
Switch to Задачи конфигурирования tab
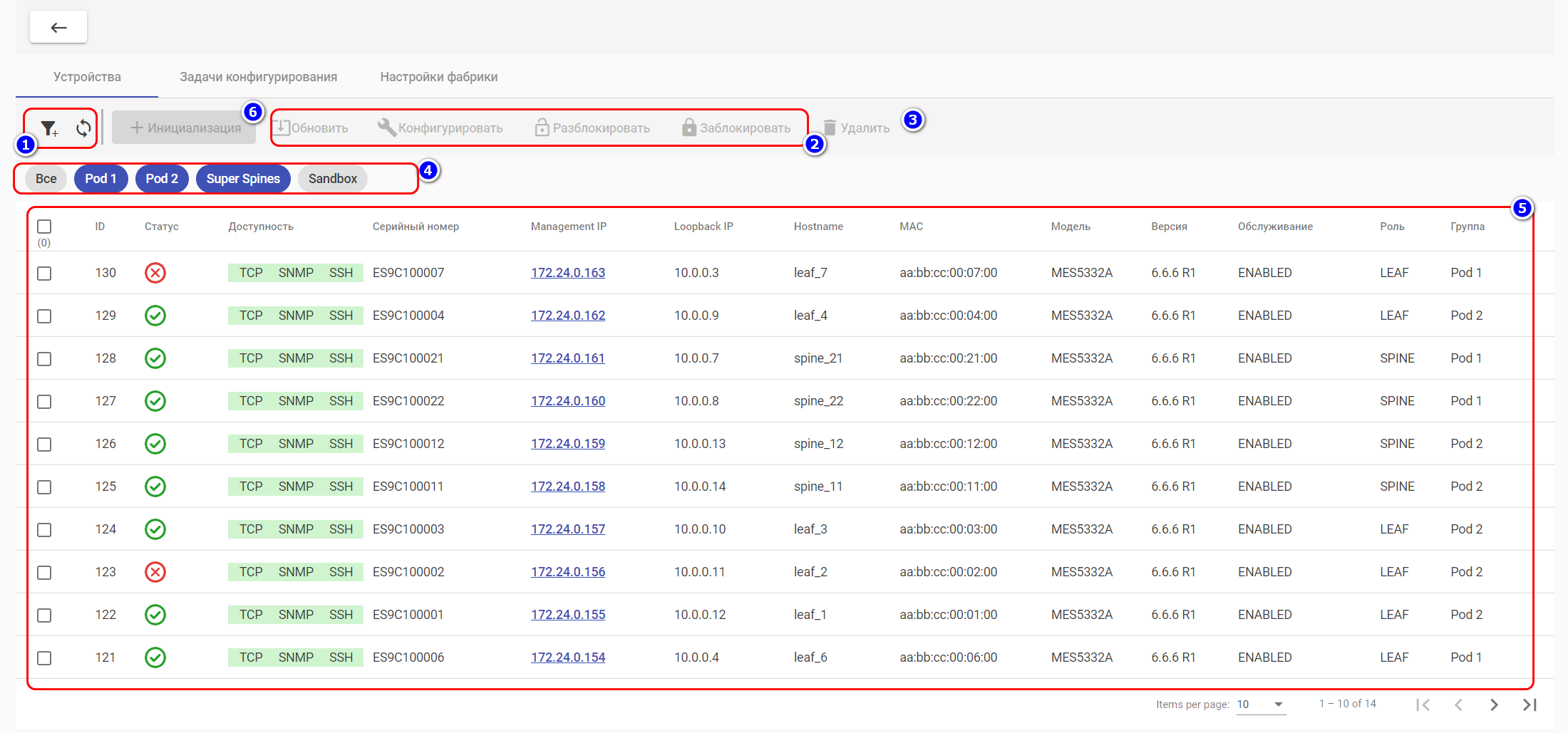coord(258,77)
